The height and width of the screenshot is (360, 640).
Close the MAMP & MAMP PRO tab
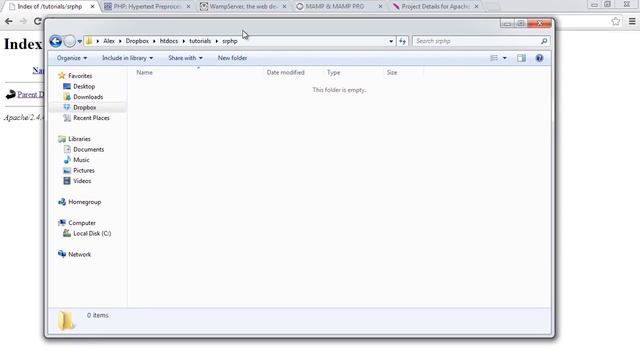tap(380, 7)
